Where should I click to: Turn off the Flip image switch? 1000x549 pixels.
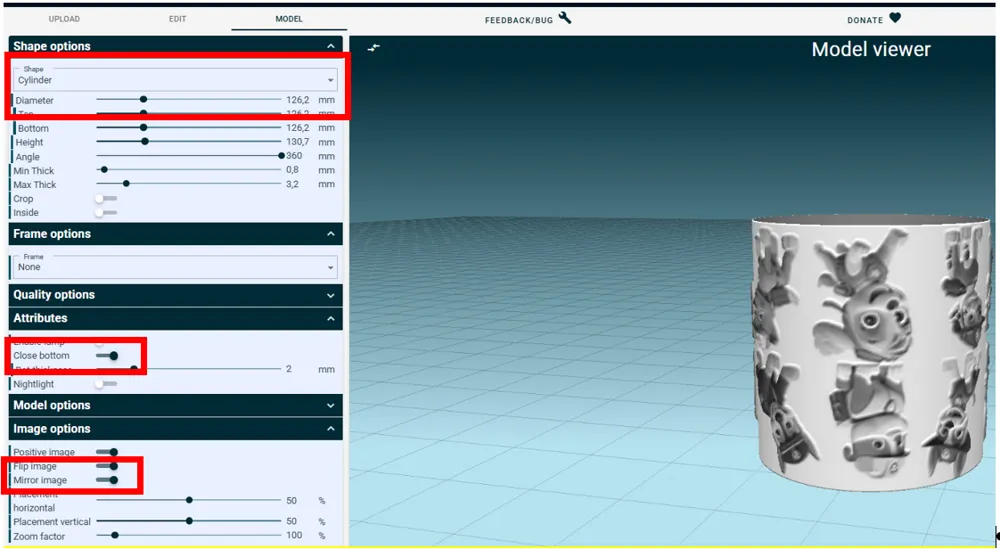[107, 466]
